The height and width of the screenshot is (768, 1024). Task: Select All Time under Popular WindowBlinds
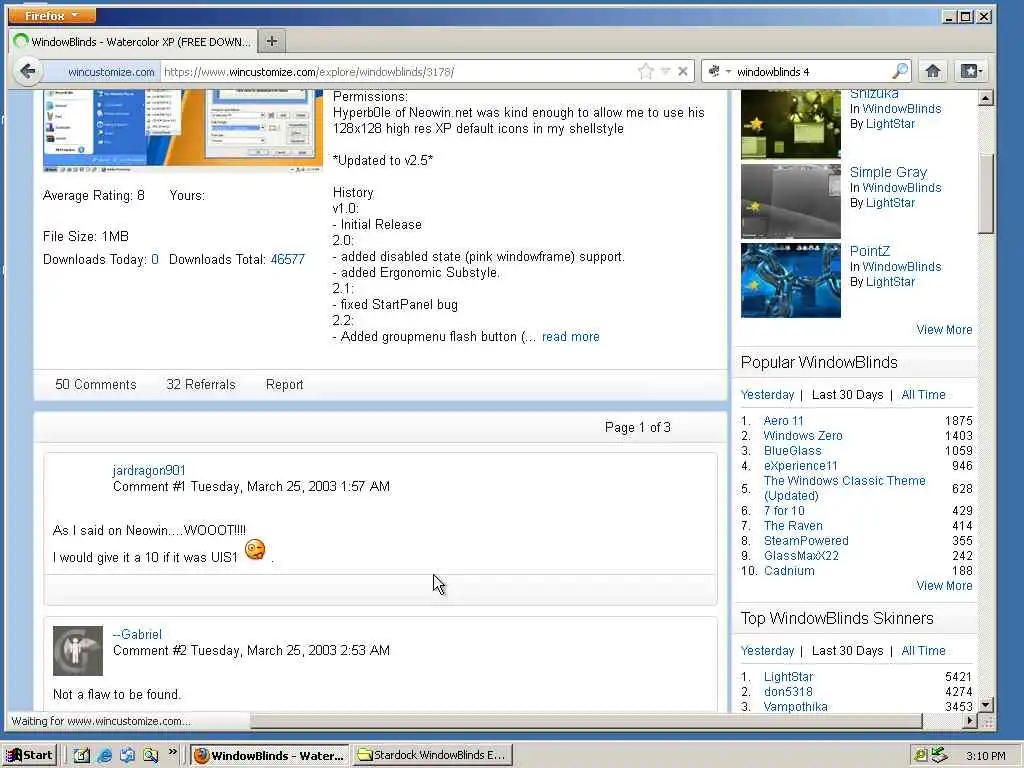click(x=923, y=395)
